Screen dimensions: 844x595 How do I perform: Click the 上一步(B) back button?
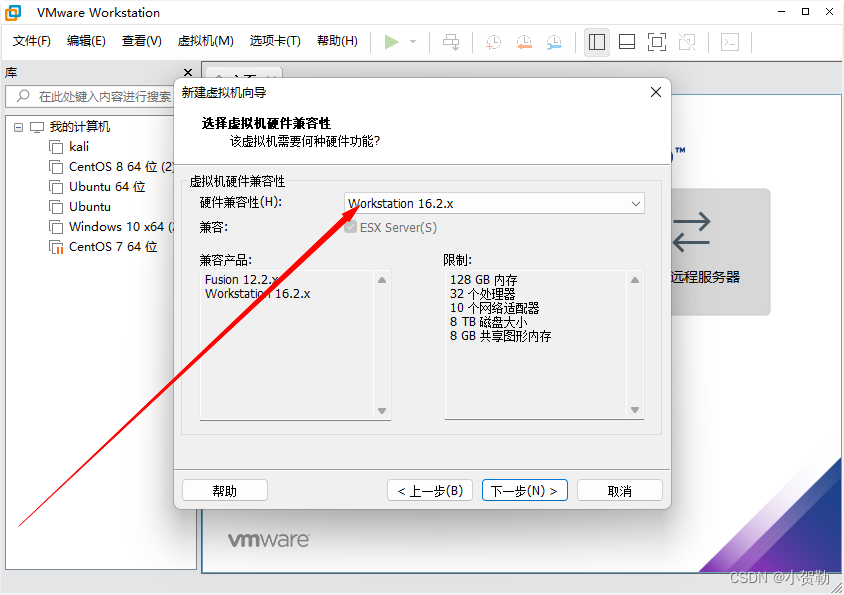click(430, 491)
